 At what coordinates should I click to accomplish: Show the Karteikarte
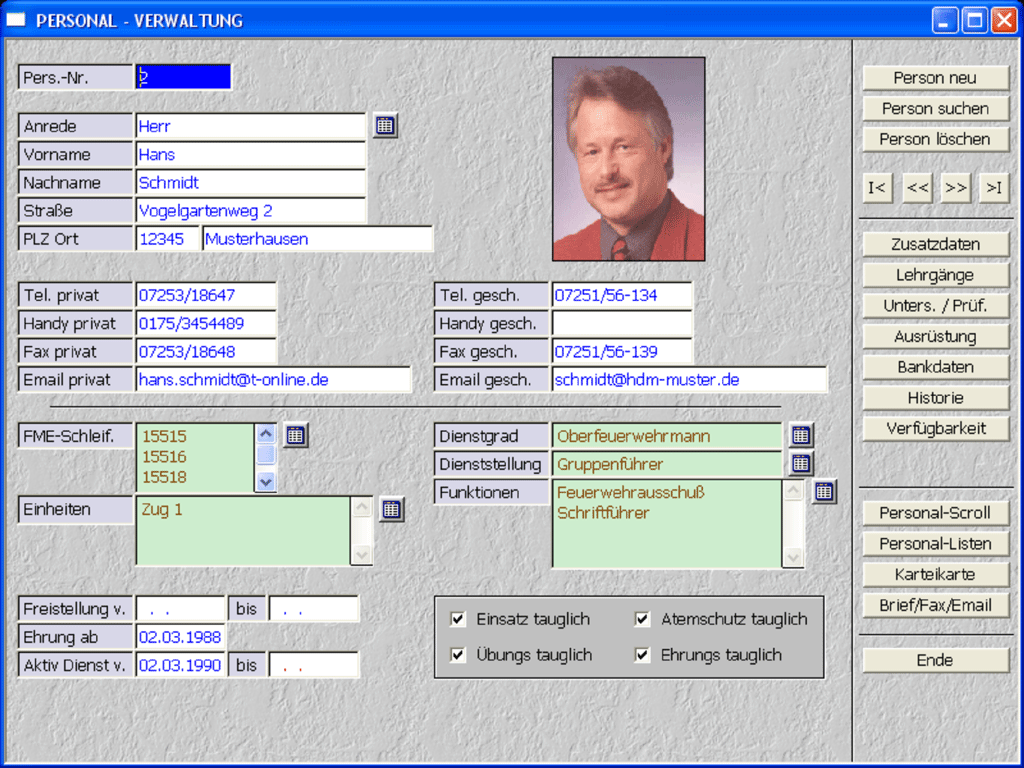click(935, 574)
